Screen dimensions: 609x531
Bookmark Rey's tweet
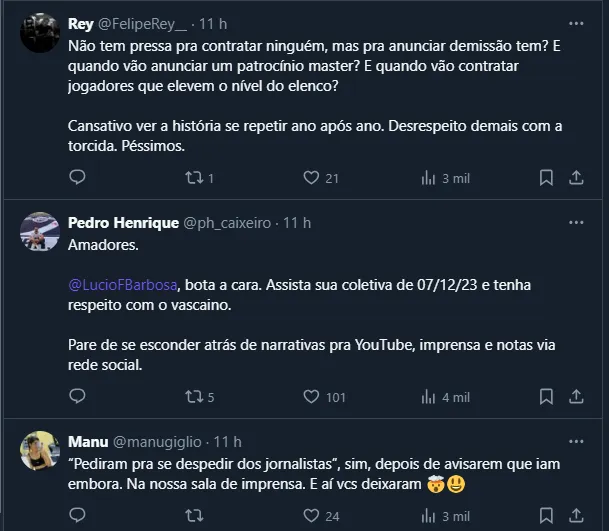546,178
